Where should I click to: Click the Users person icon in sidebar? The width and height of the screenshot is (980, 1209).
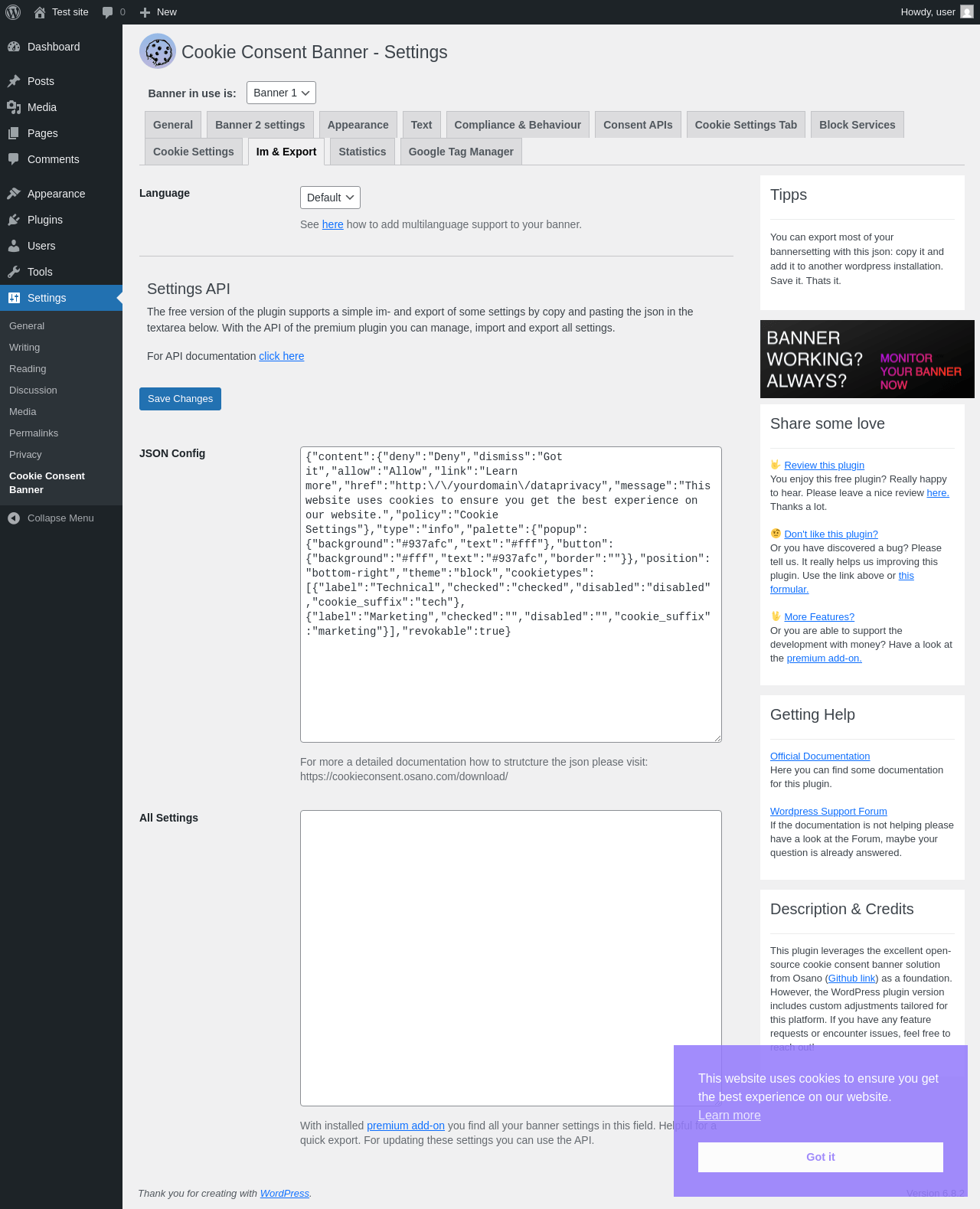coord(14,246)
